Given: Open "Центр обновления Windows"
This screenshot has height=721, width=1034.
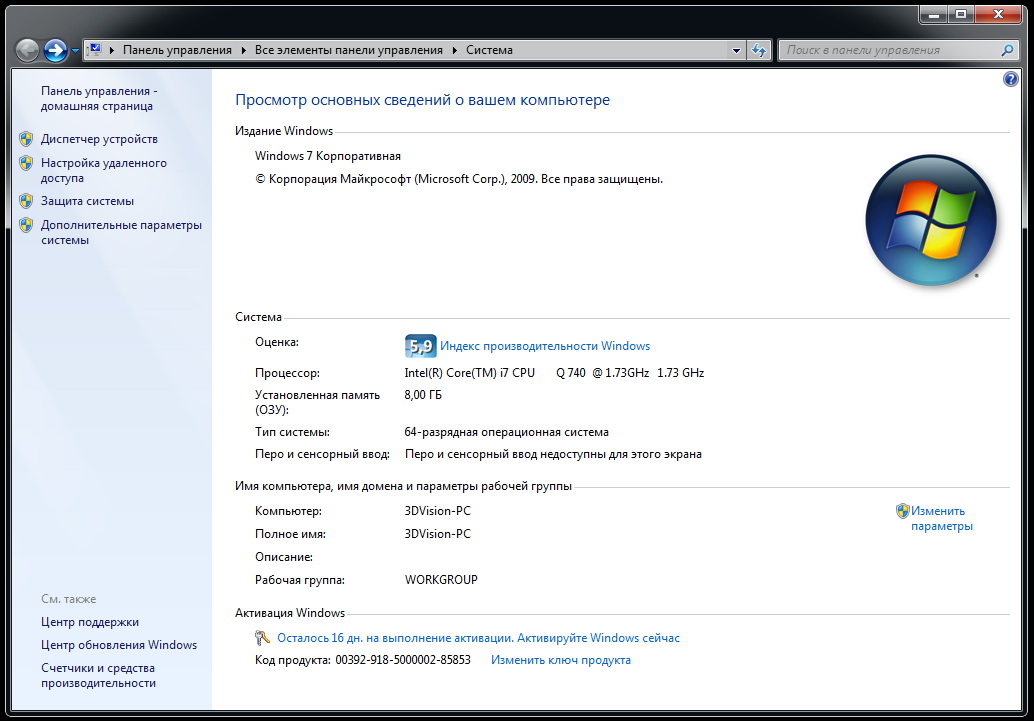Looking at the screenshot, I should coord(119,645).
